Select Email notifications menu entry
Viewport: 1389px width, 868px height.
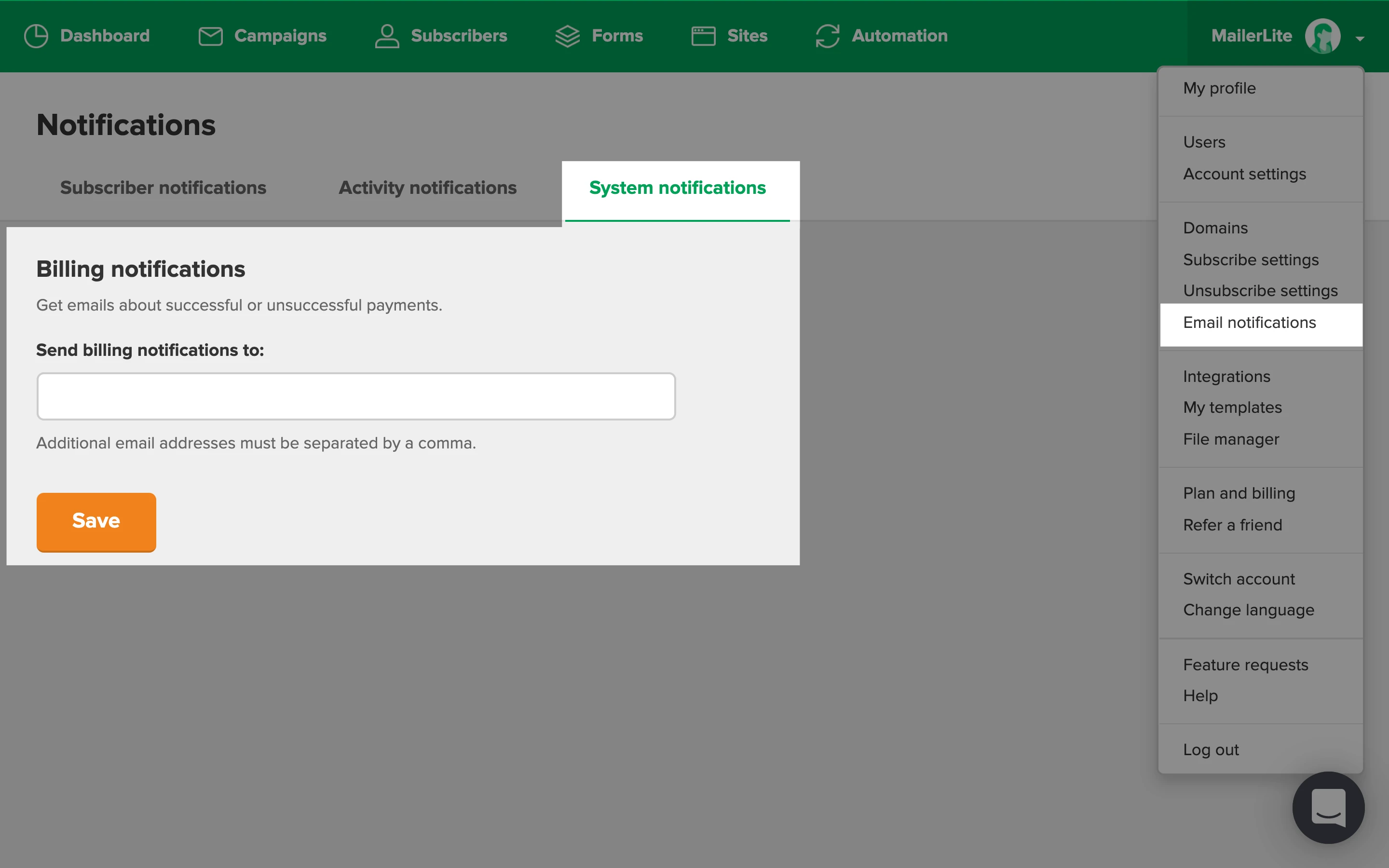click(1250, 323)
